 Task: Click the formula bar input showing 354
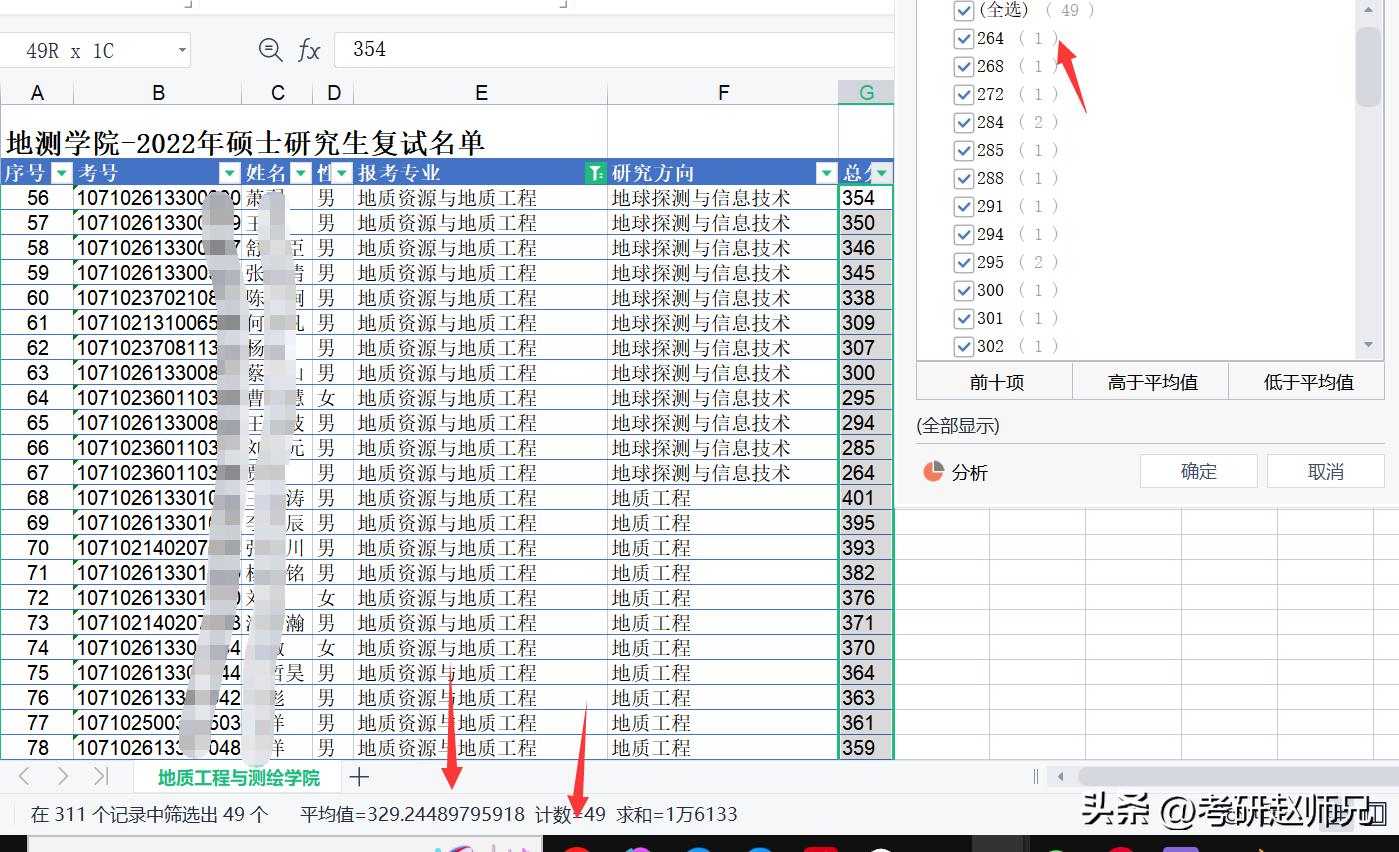(x=610, y=50)
